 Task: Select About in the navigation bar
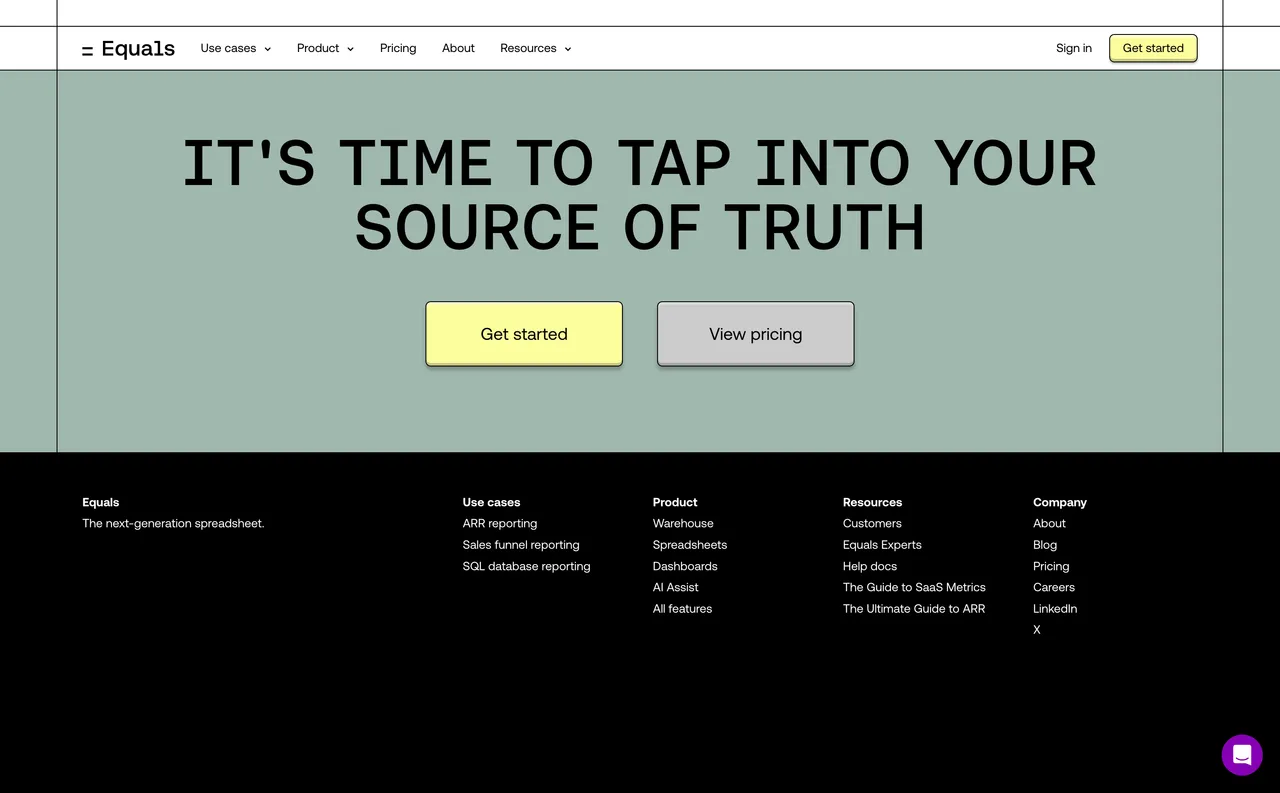(458, 48)
